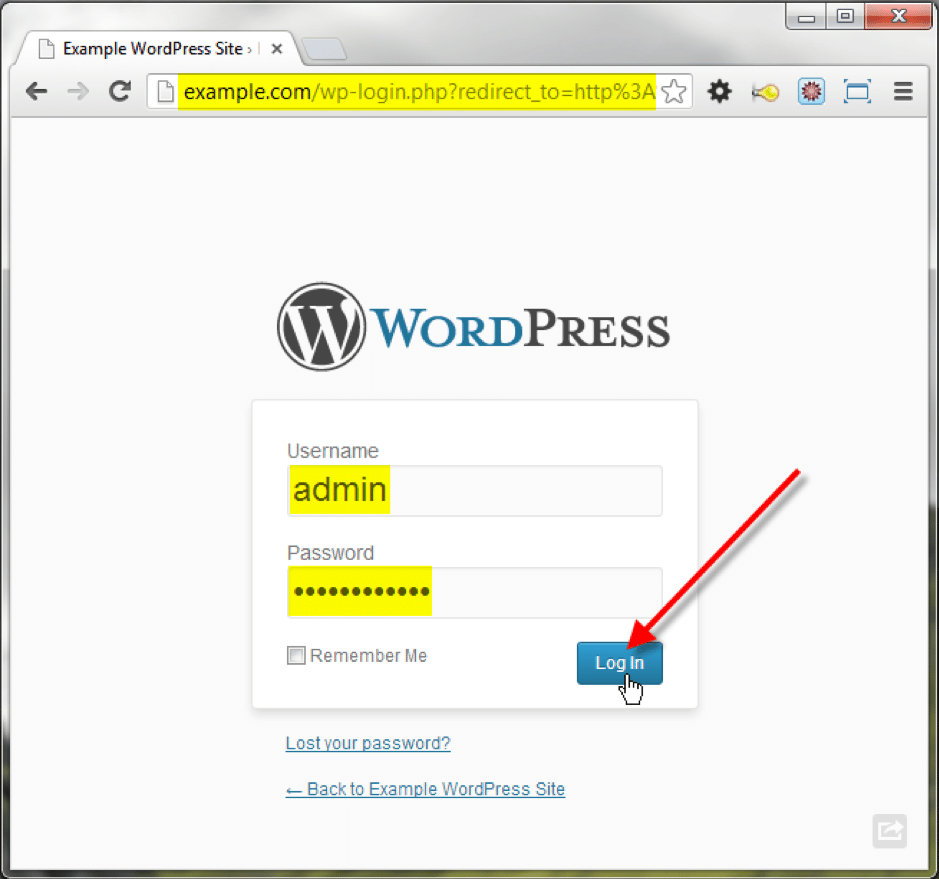Screen dimensions: 939x879
Task: Bookmark this page with the star icon
Action: [x=674, y=92]
